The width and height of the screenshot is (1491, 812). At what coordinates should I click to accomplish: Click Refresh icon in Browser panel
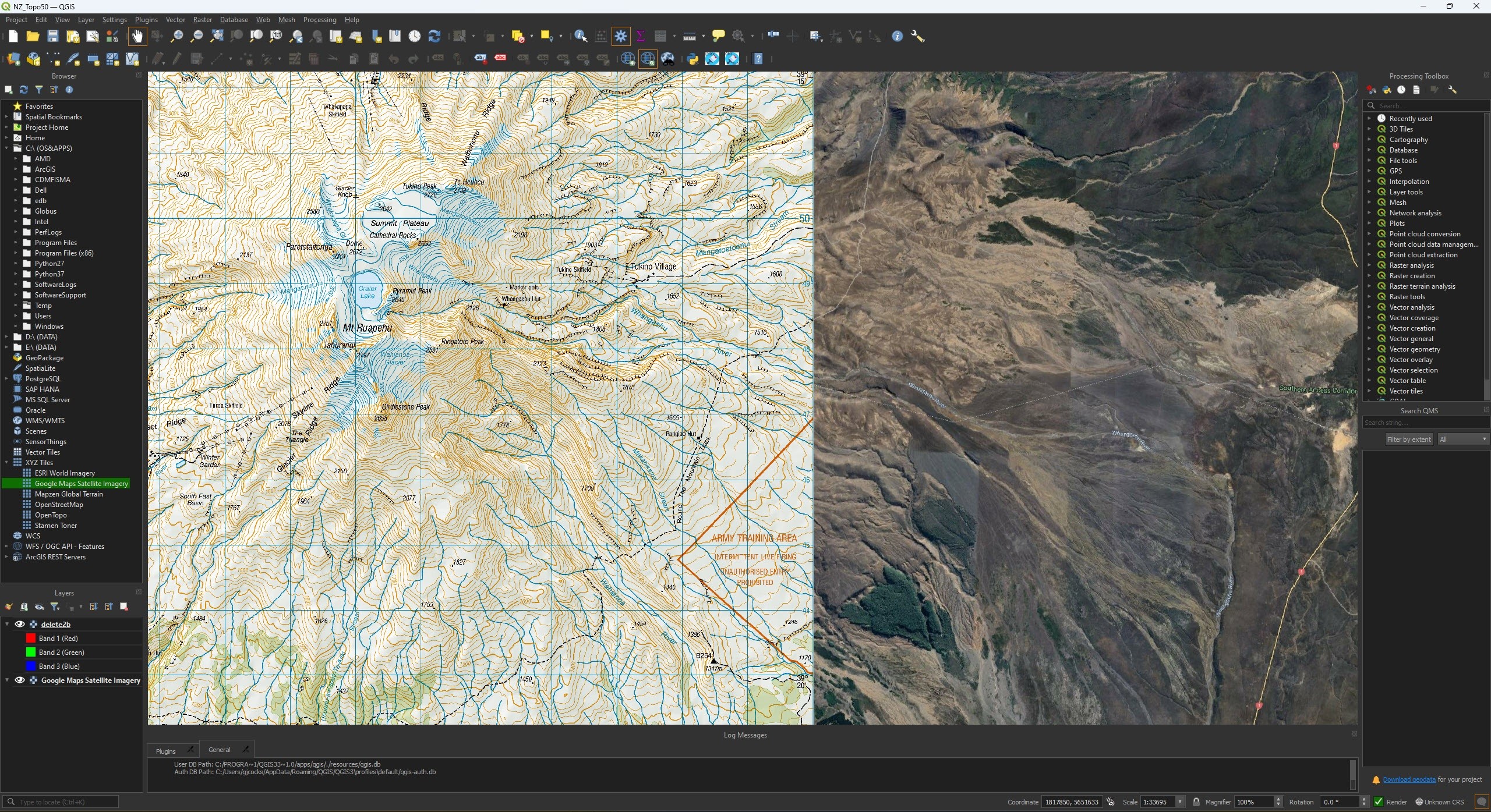tap(23, 90)
